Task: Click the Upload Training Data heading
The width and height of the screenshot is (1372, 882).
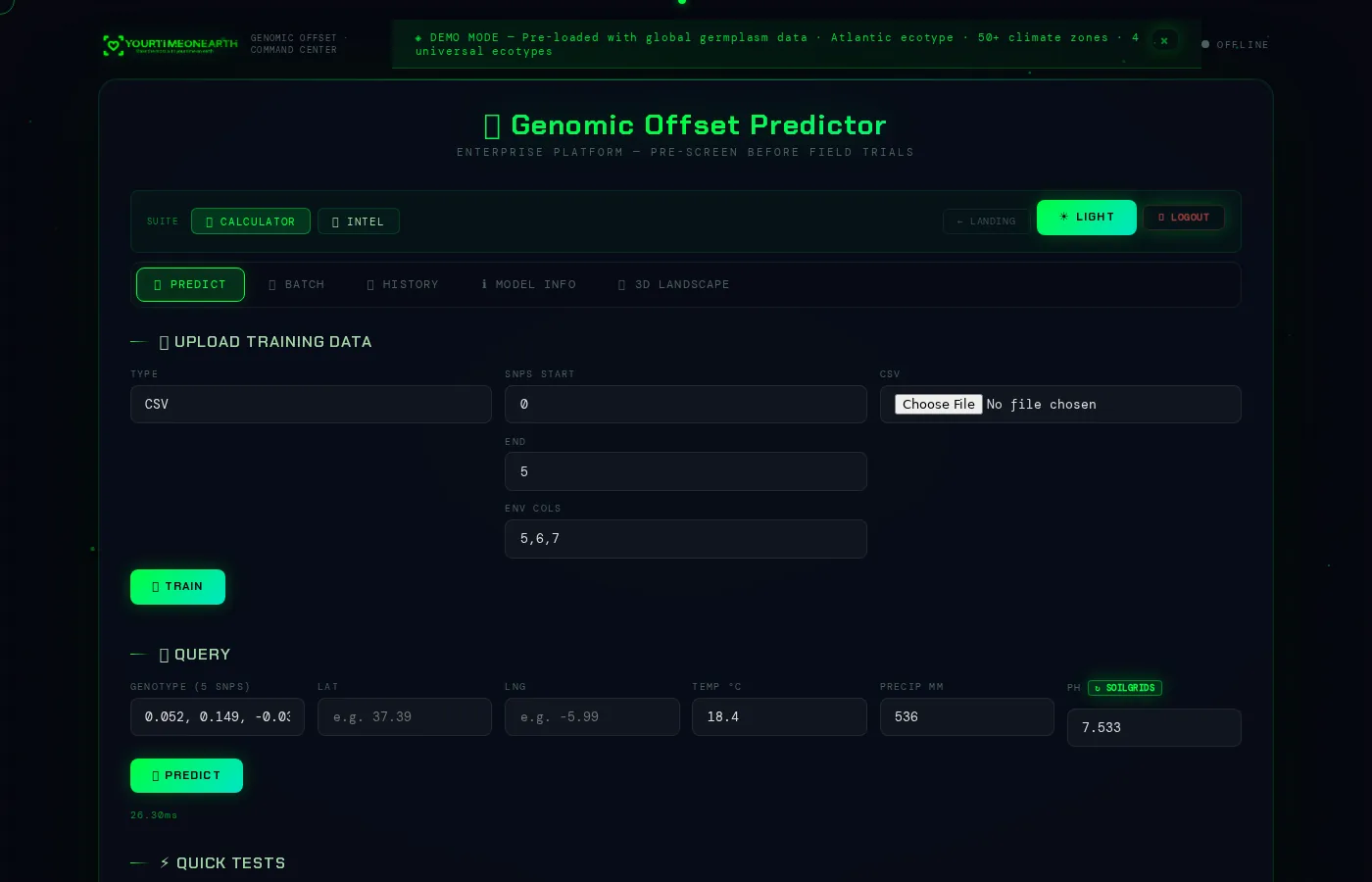Action: (x=266, y=342)
